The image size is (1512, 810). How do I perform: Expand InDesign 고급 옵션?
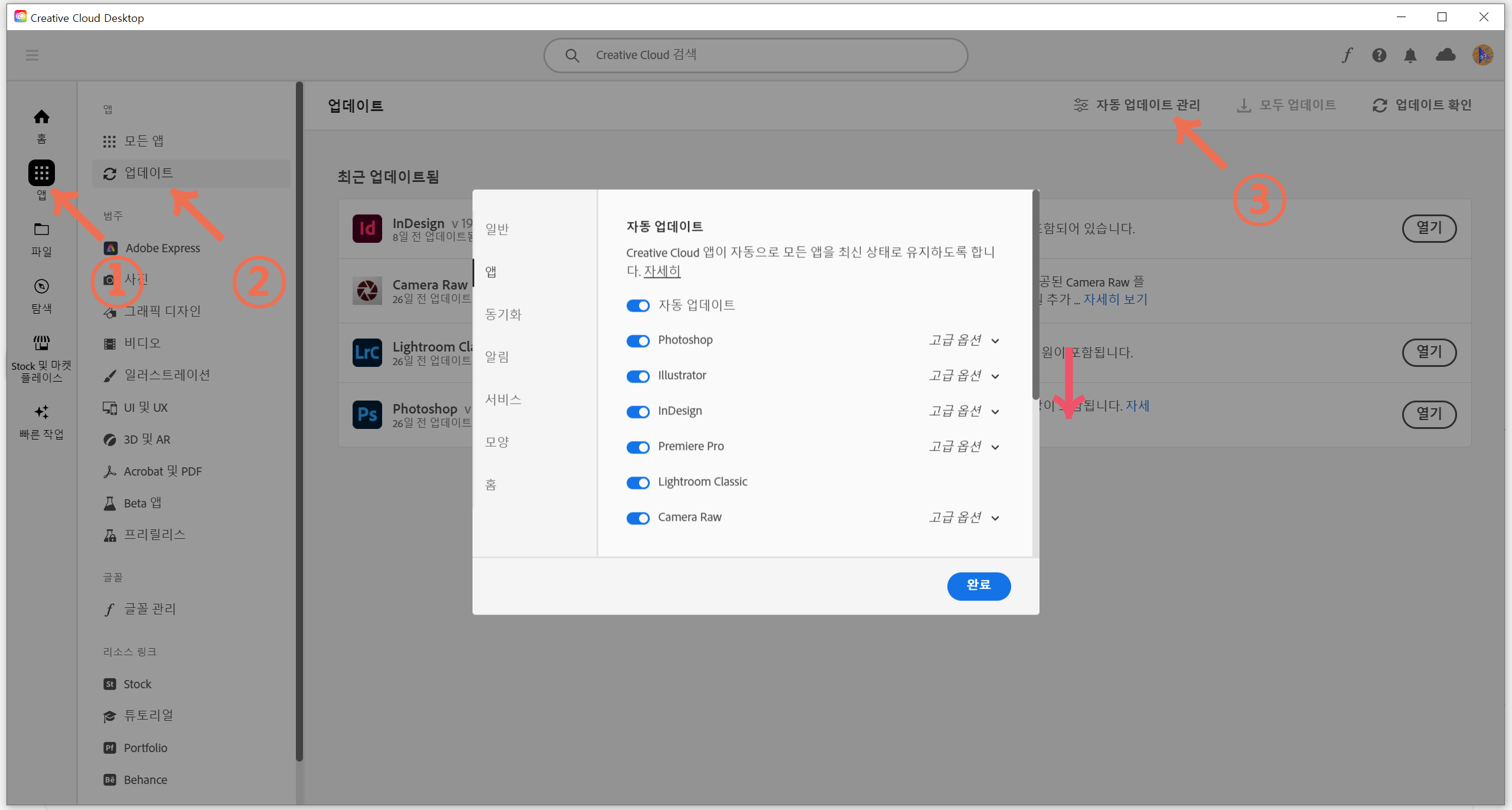click(x=964, y=411)
